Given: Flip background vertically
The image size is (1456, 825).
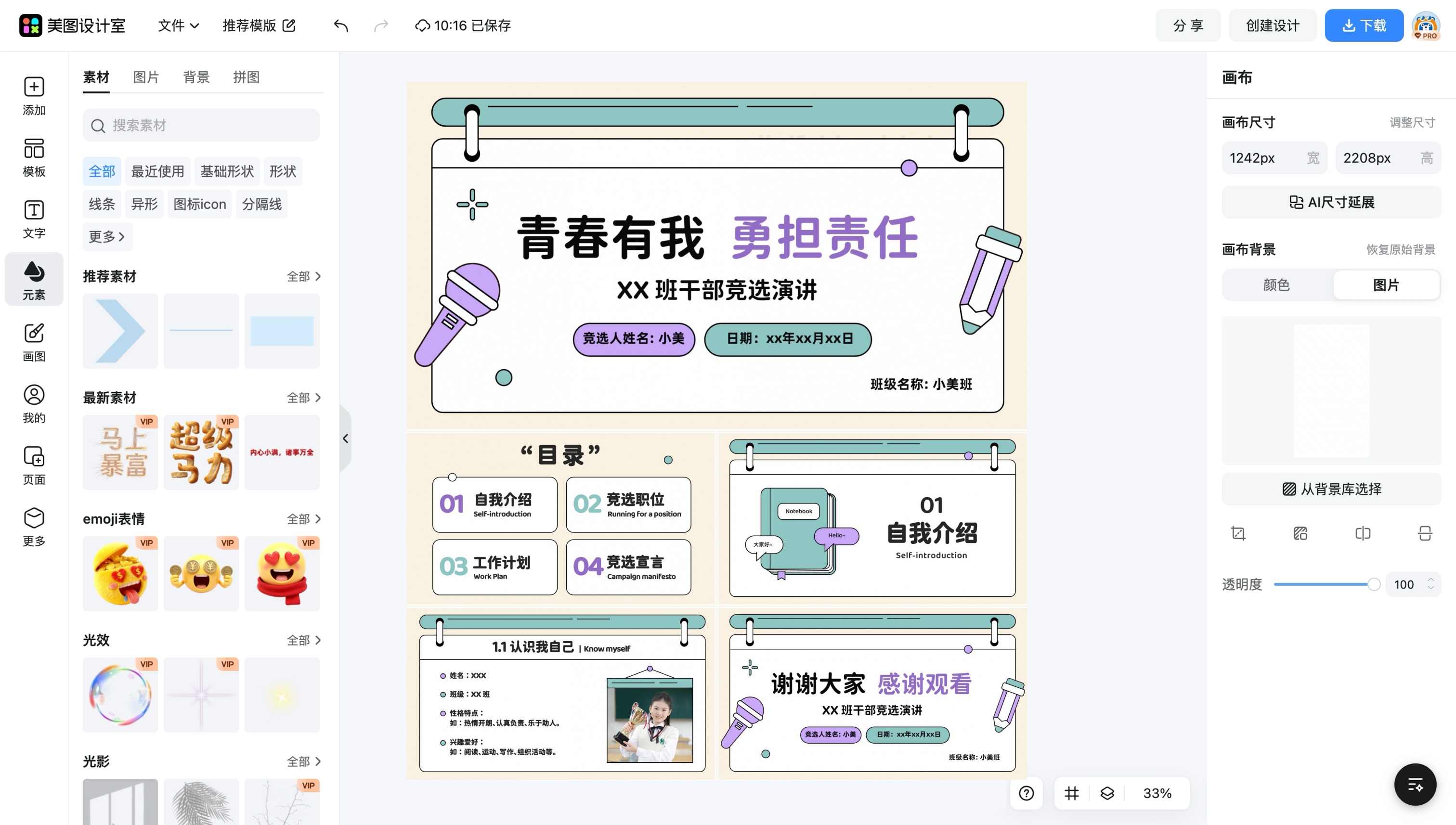Looking at the screenshot, I should click(x=1425, y=533).
